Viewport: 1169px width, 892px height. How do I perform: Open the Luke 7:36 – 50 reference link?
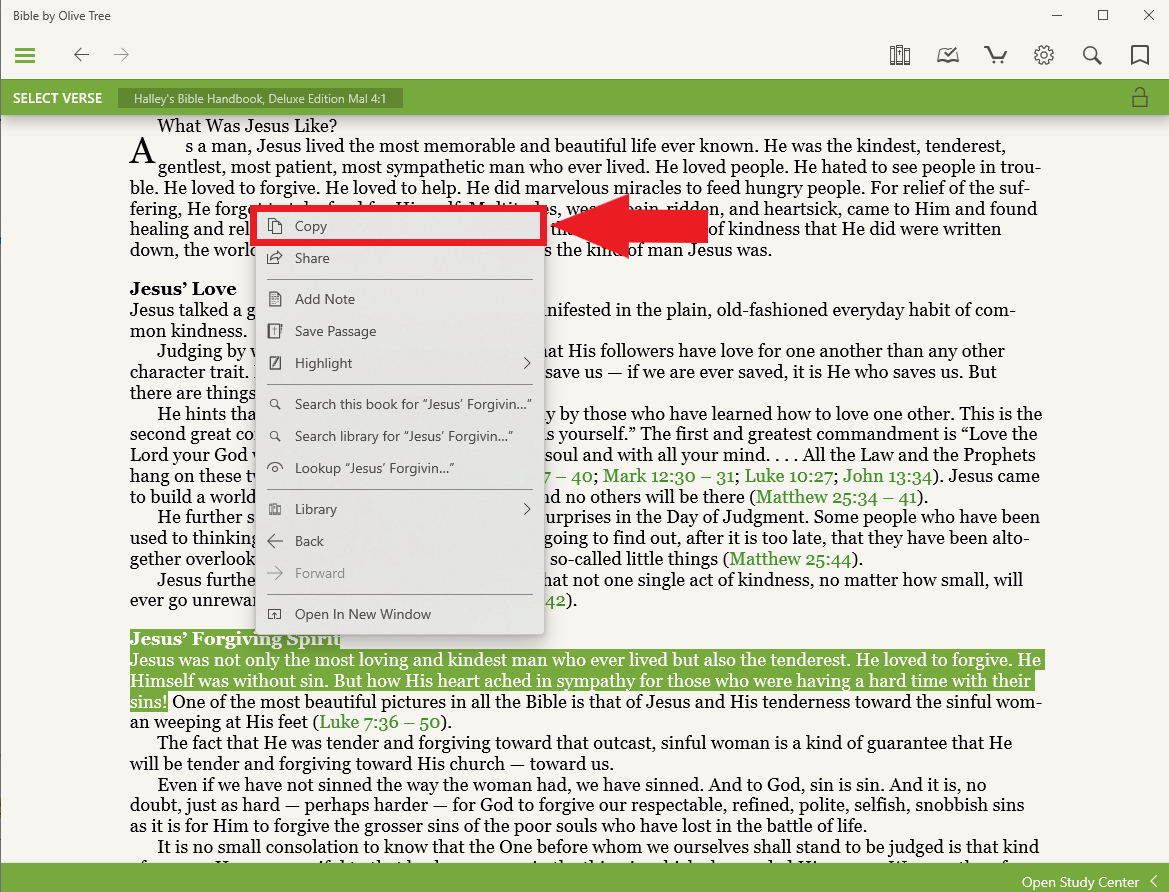(x=380, y=722)
